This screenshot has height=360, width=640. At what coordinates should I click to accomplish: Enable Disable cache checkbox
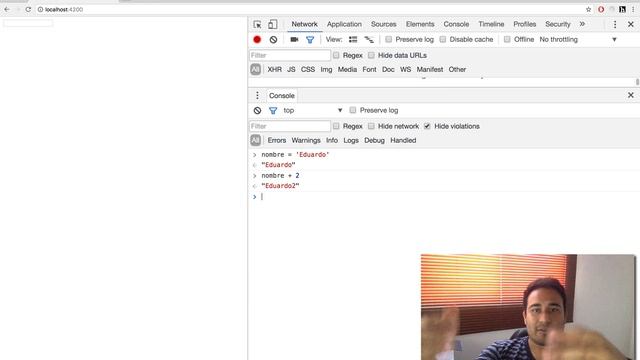click(x=443, y=39)
